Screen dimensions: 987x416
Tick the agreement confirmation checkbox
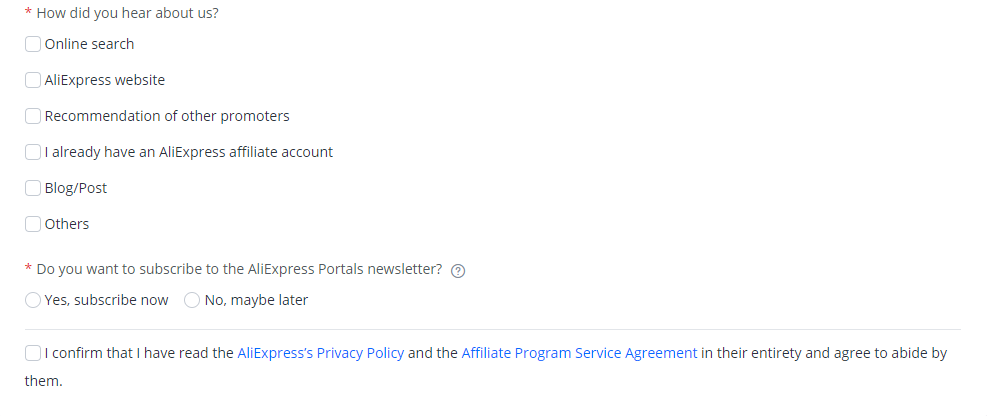33,353
